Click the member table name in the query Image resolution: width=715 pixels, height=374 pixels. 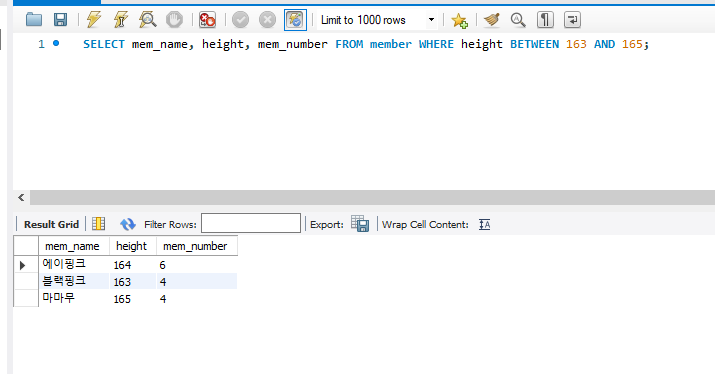click(x=391, y=44)
